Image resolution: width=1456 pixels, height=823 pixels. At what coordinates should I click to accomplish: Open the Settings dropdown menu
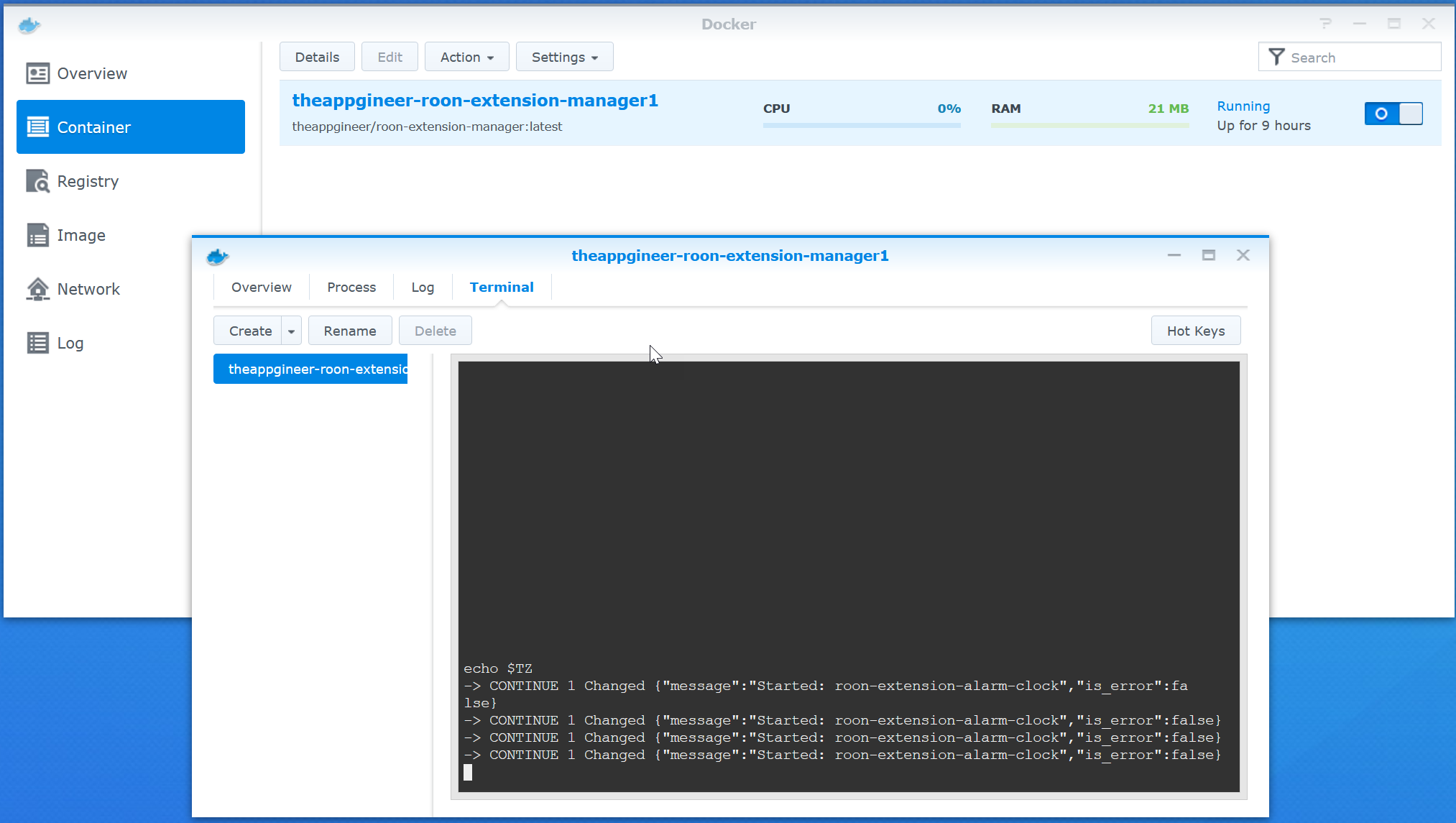pyautogui.click(x=564, y=58)
